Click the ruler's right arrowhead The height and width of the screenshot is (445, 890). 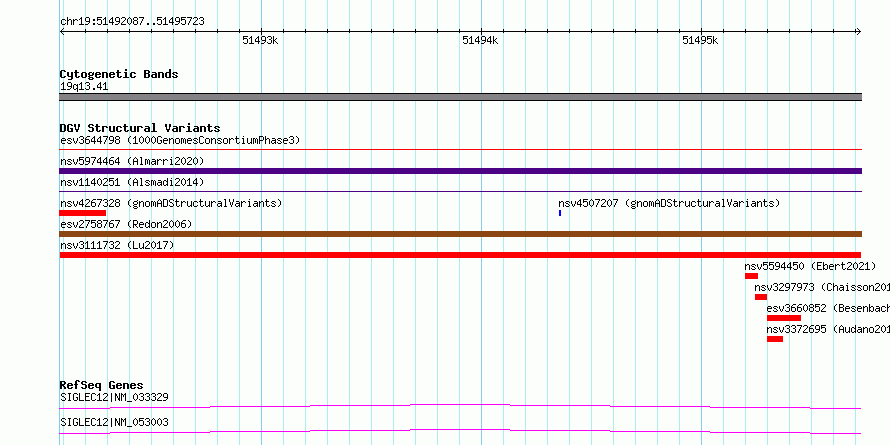click(x=858, y=32)
